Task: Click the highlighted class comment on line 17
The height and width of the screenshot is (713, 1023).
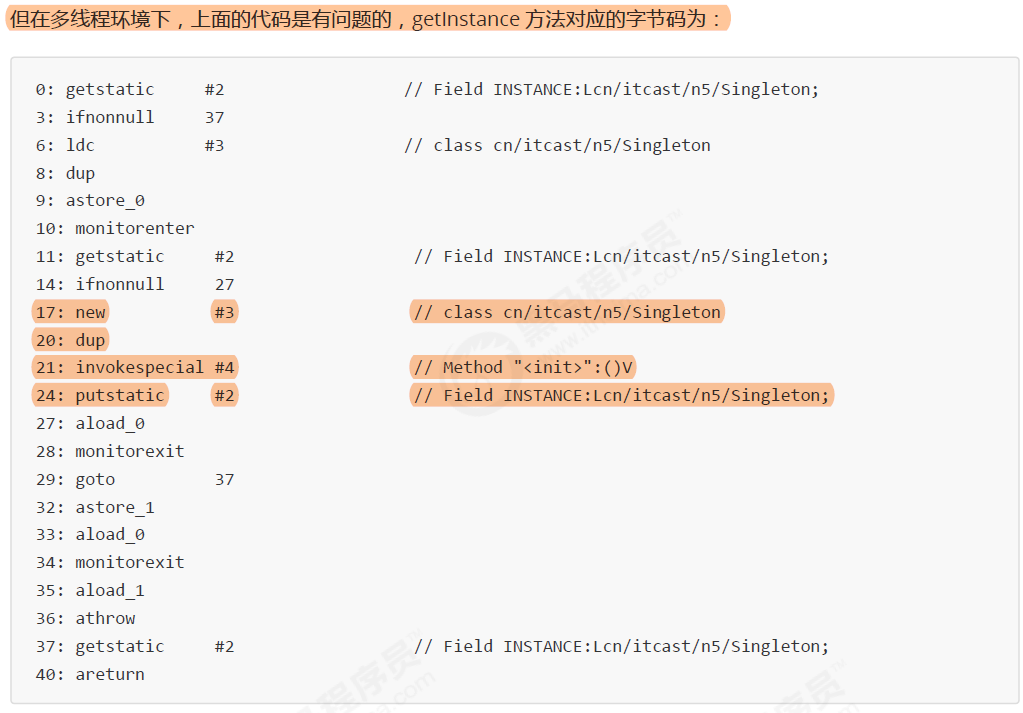Action: tap(567, 312)
